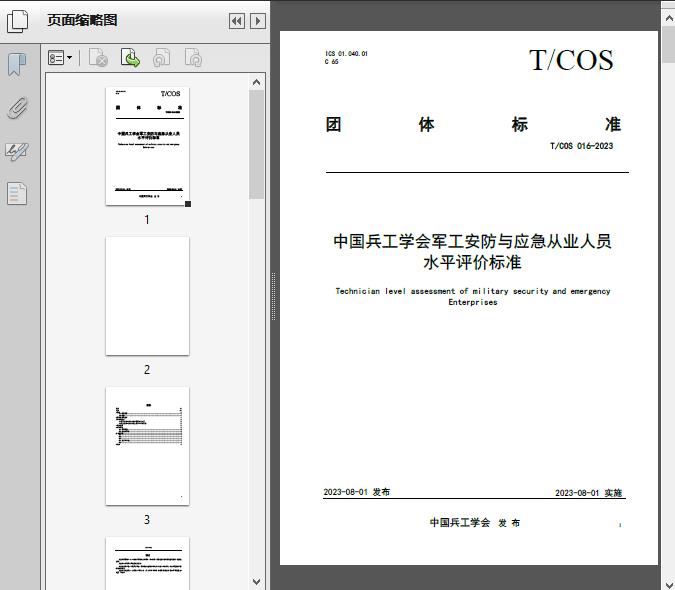Click the ICS 01.040.01 code text

(347, 54)
